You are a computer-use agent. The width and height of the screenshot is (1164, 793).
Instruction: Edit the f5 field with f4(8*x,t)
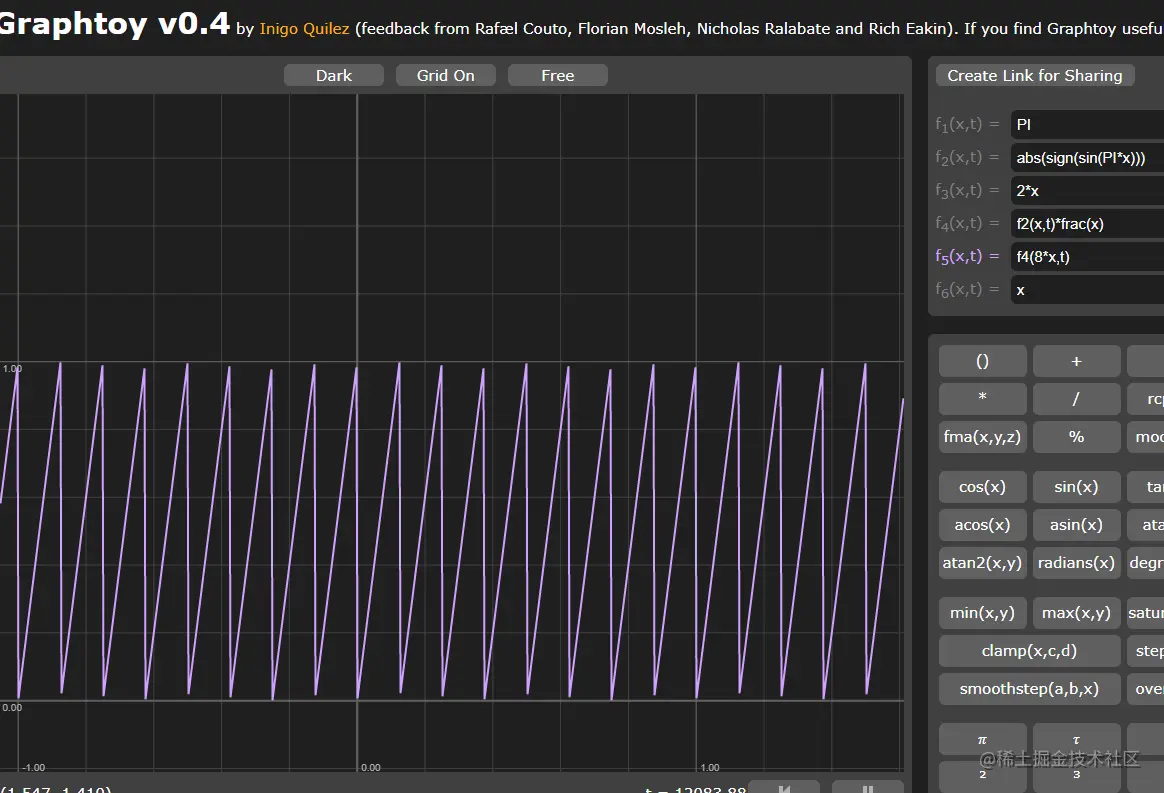(1087, 257)
